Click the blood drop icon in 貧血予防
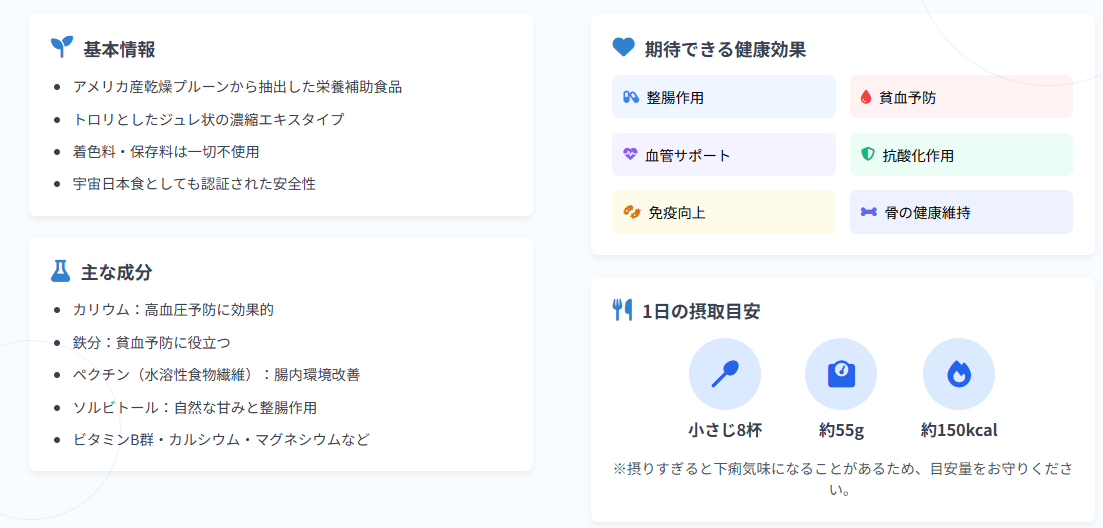1103x528 pixels. (x=866, y=97)
